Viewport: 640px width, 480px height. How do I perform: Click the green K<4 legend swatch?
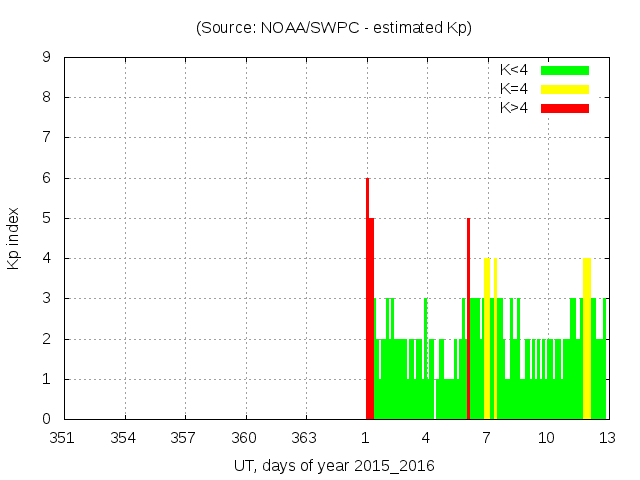tap(565, 70)
